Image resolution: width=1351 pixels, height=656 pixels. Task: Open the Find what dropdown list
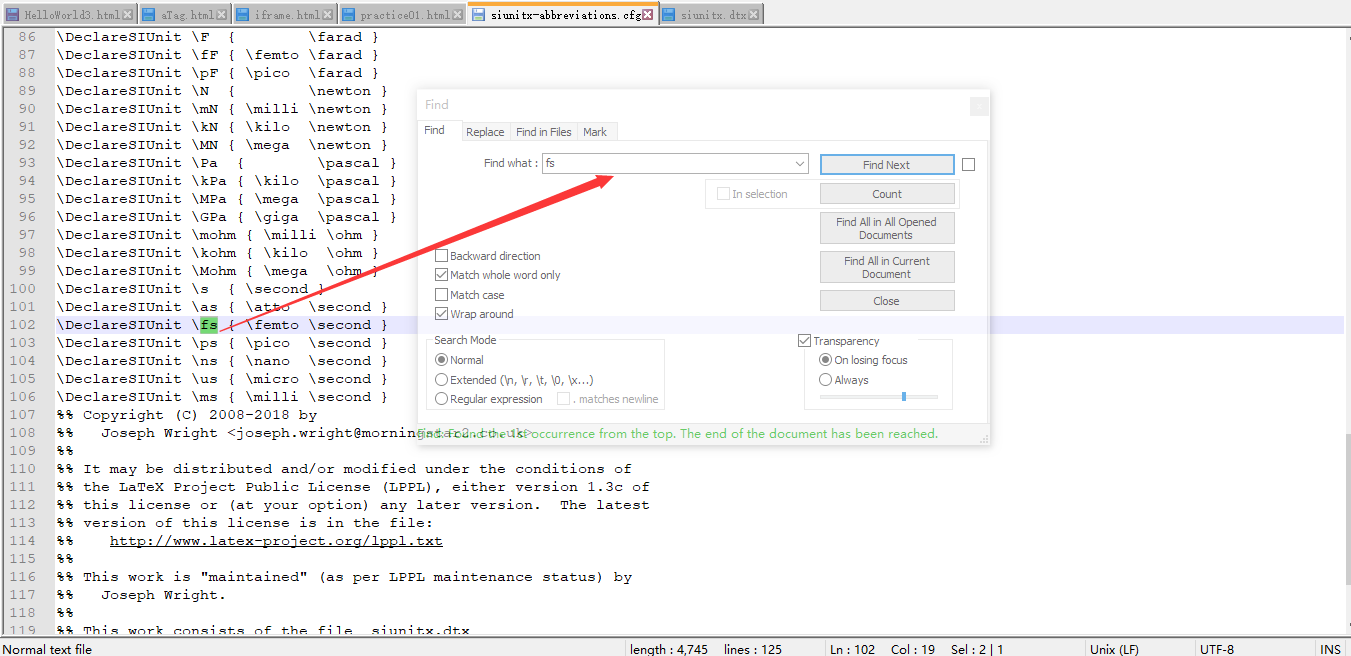799,163
